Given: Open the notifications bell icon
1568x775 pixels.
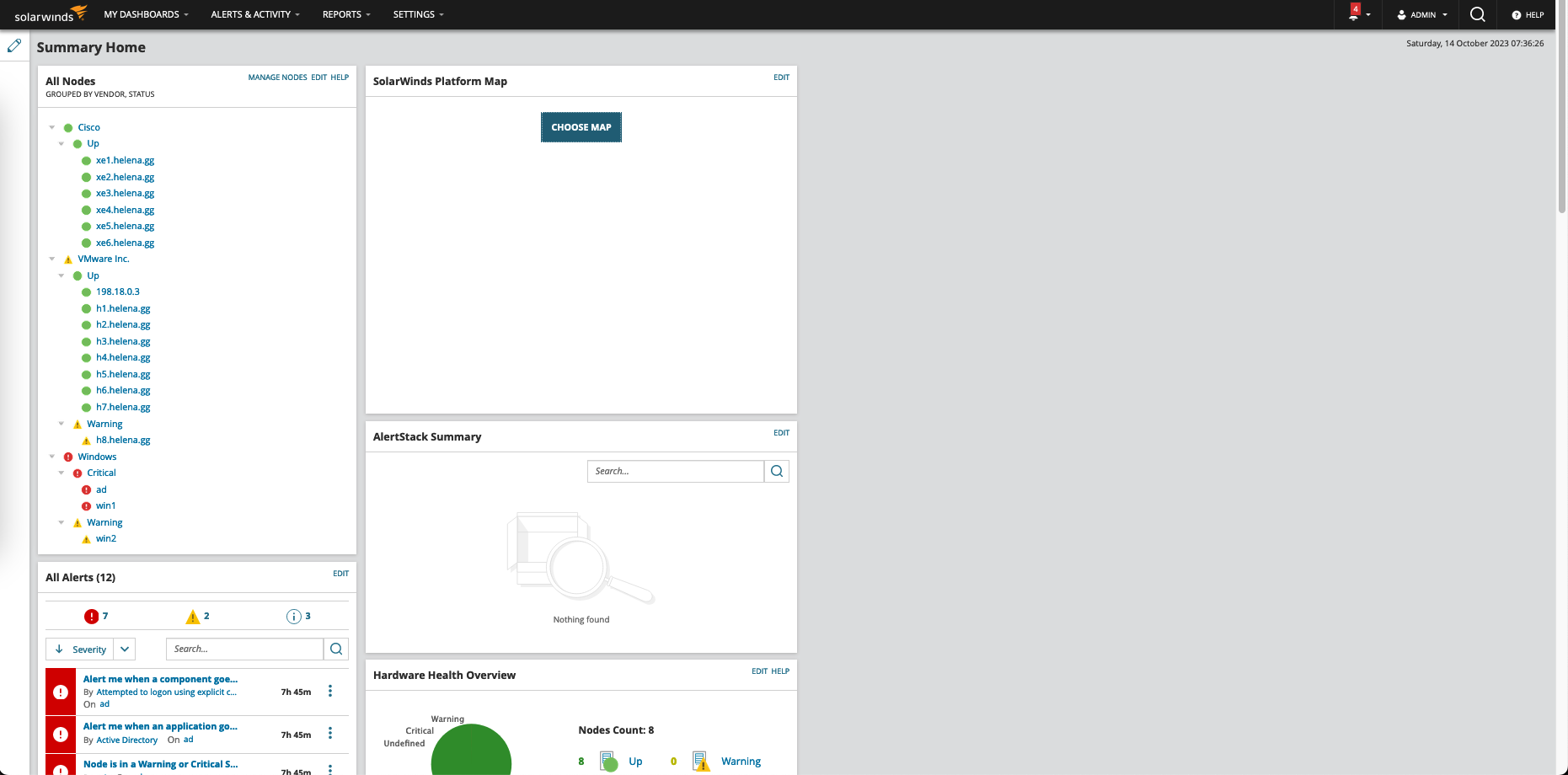Looking at the screenshot, I should (1353, 14).
